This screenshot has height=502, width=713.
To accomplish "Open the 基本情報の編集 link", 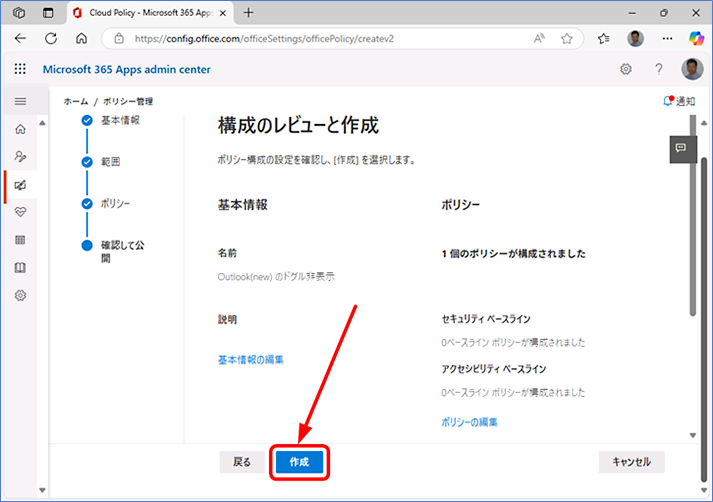I will tap(251, 360).
